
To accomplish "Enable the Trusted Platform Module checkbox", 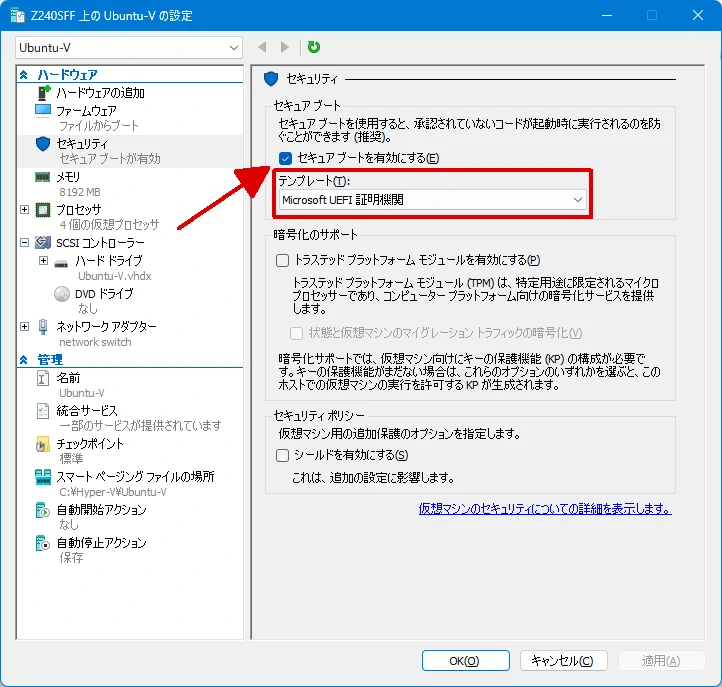I will [282, 260].
